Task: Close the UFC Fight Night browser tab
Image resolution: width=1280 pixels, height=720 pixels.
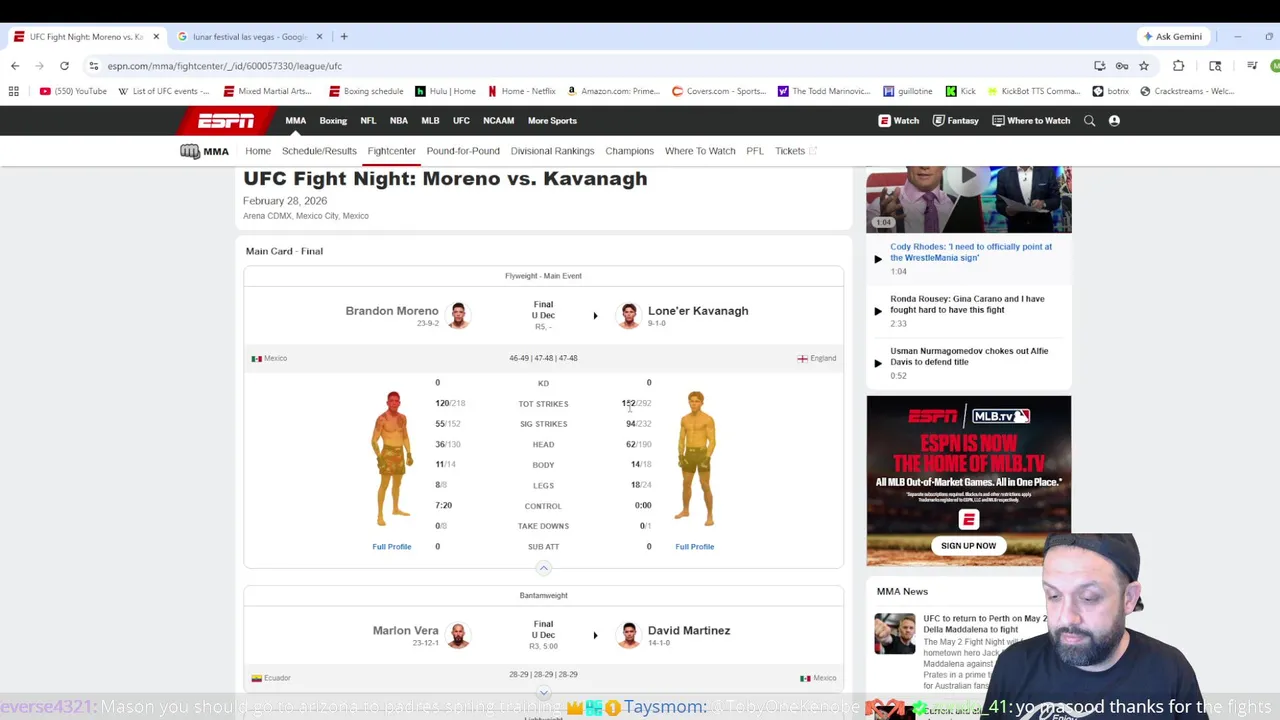Action: (x=156, y=37)
